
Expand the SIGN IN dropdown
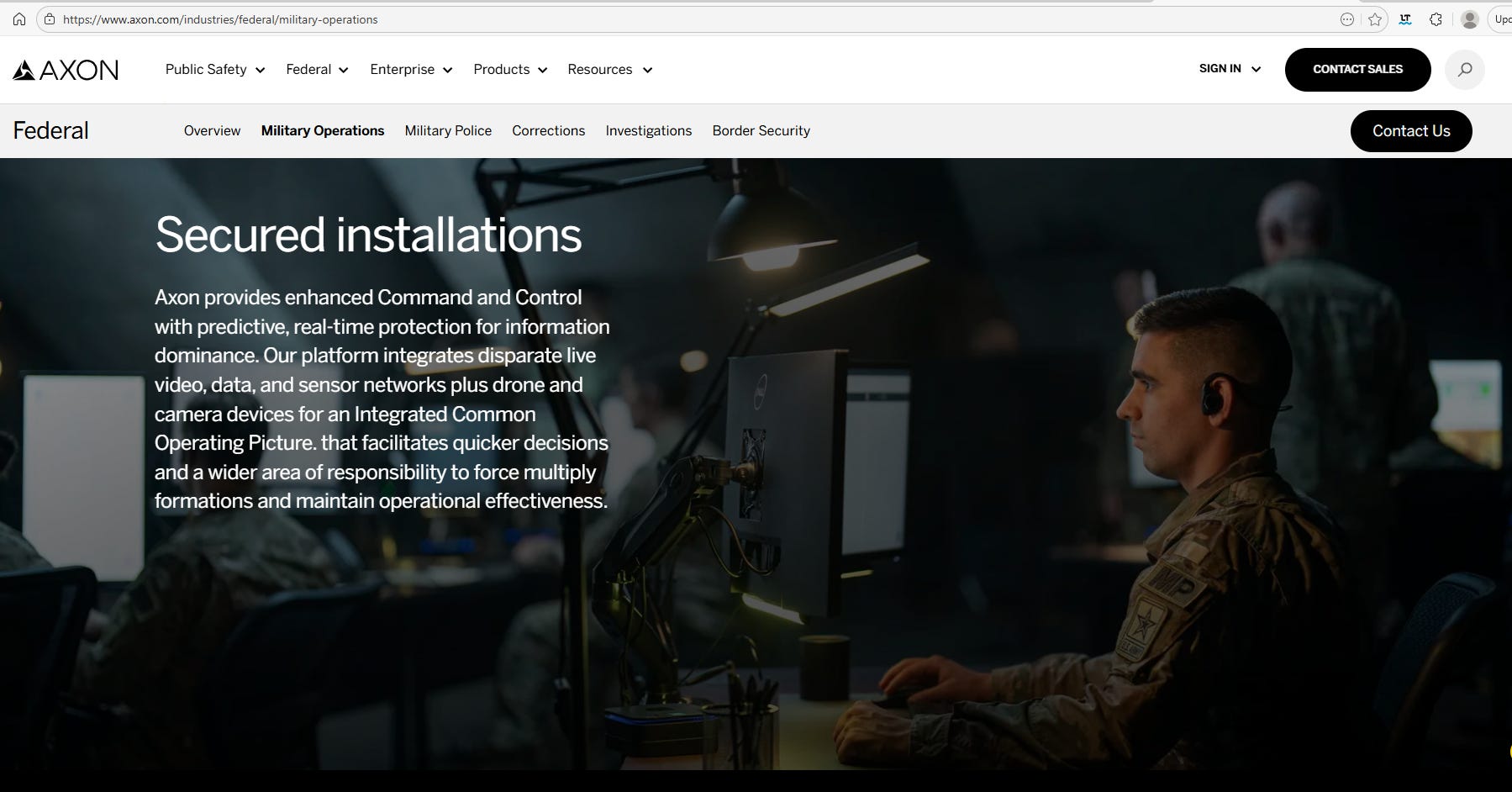1230,69
